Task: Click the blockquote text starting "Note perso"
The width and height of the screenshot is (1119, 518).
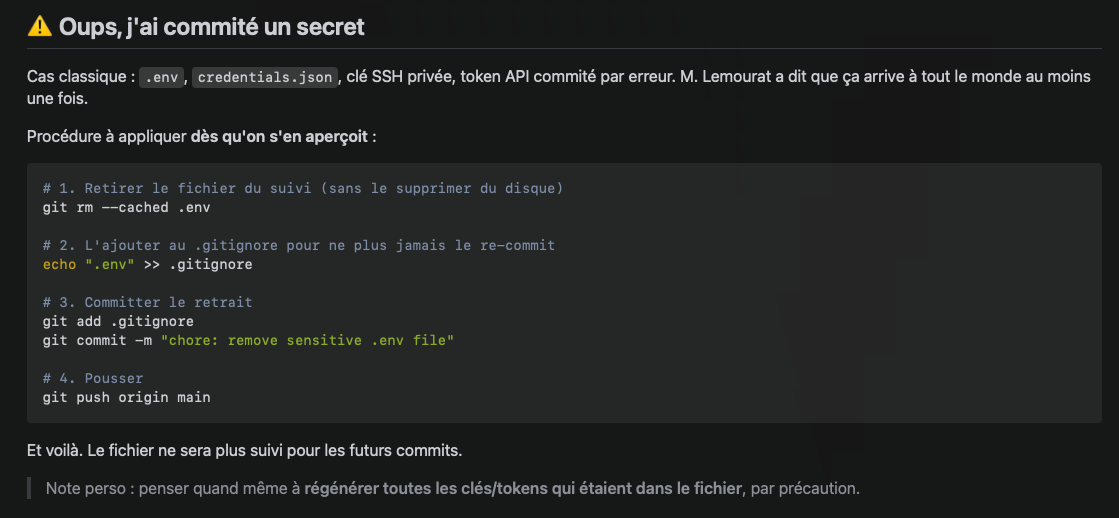Action: 452,489
